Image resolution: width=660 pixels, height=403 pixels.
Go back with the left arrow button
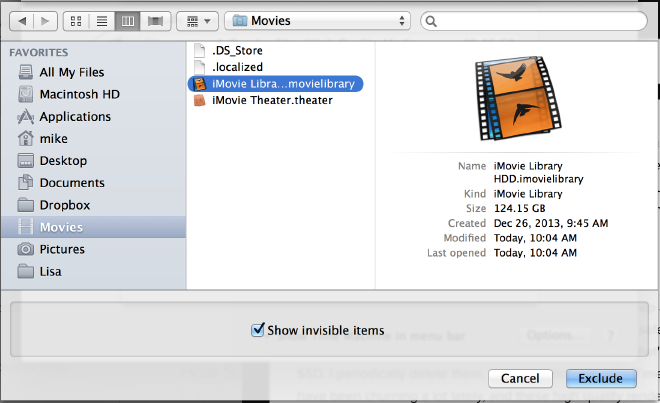[x=21, y=21]
